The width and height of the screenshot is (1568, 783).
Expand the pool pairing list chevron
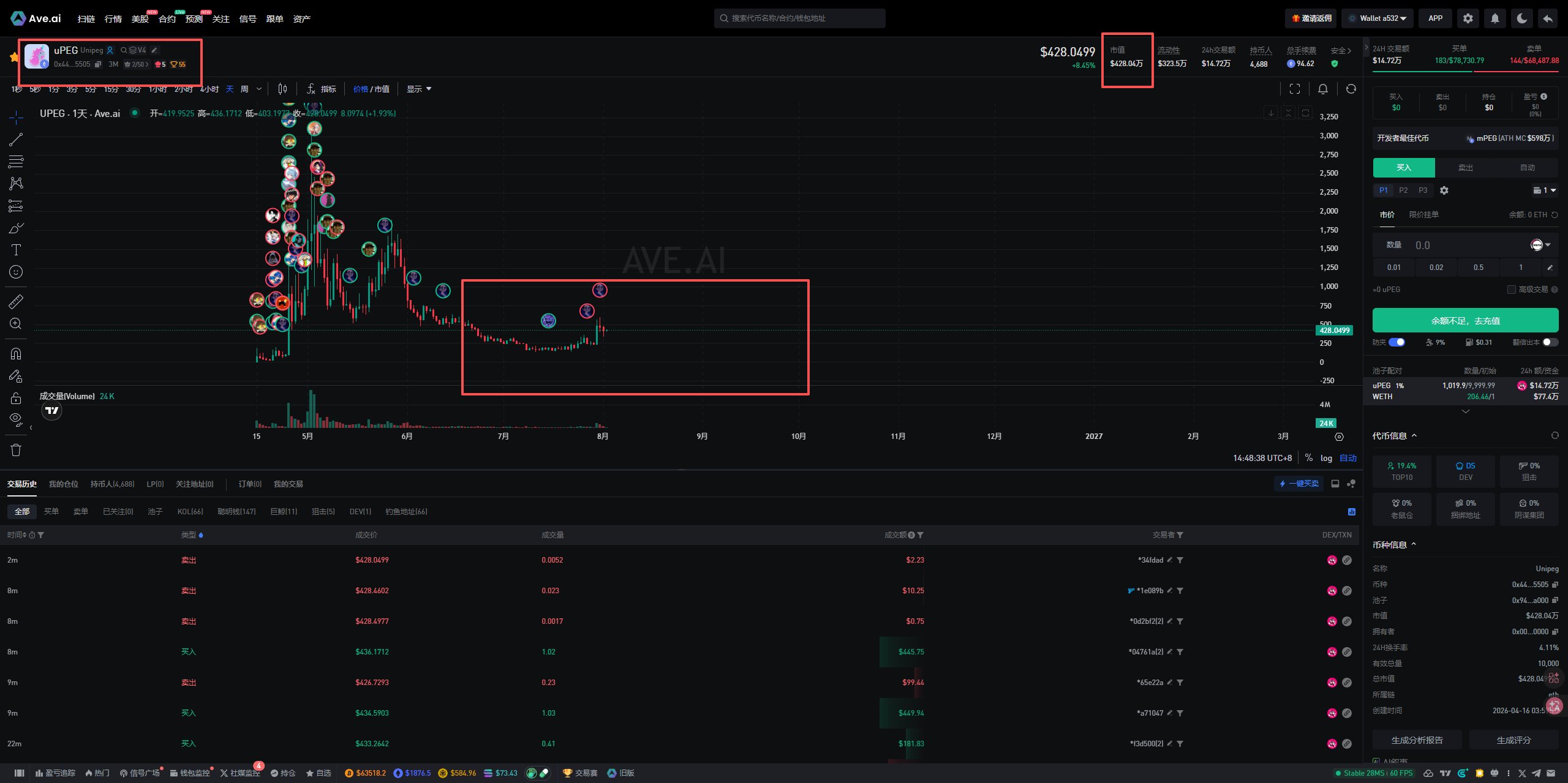1465,411
